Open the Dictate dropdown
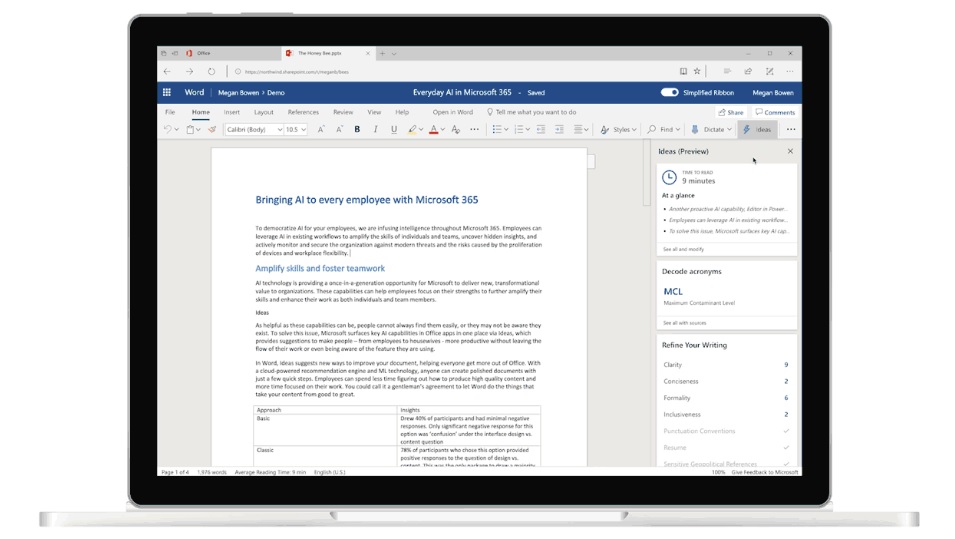The width and height of the screenshot is (955, 539). (711, 130)
